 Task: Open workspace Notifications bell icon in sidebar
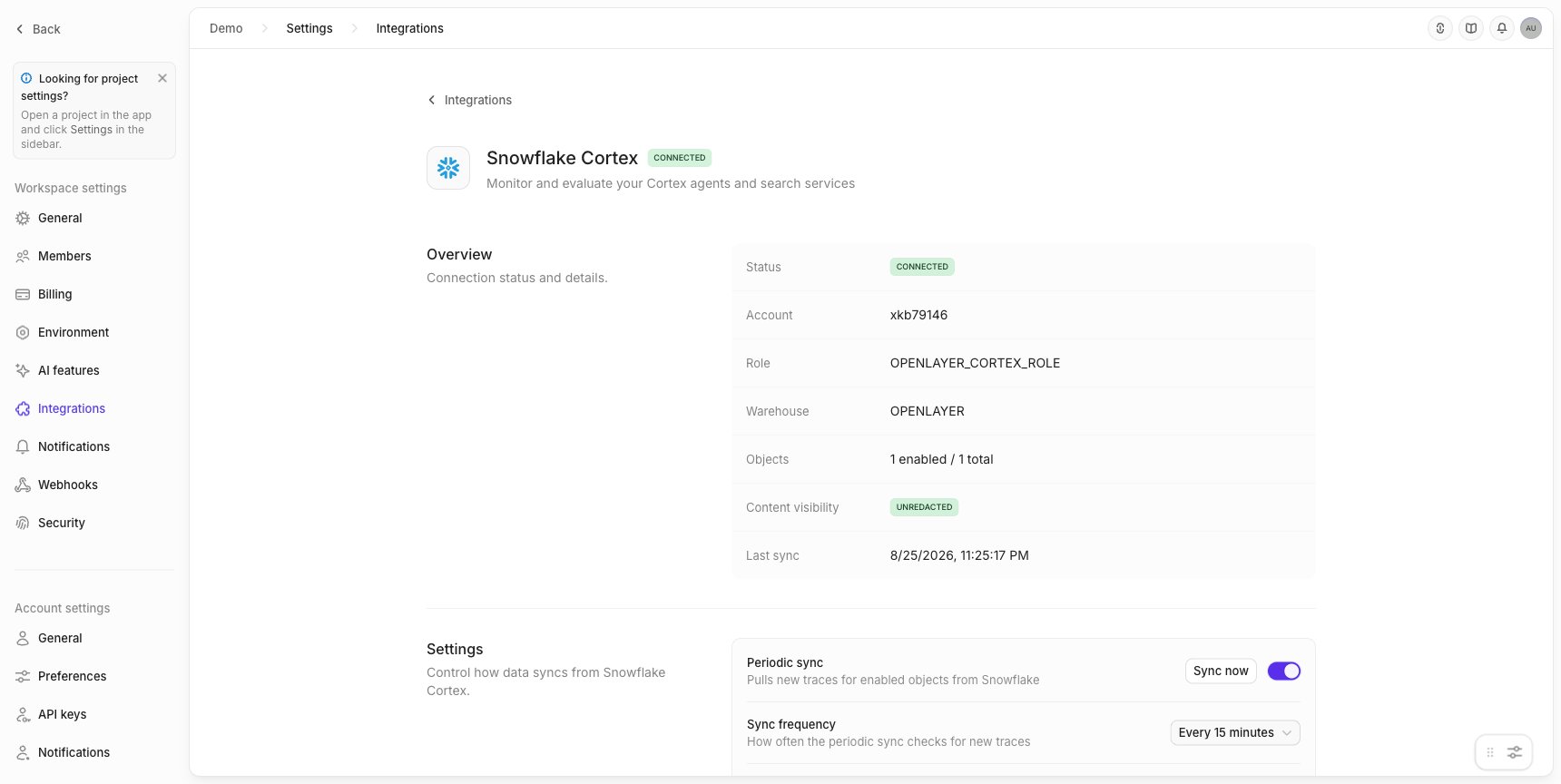[23, 446]
